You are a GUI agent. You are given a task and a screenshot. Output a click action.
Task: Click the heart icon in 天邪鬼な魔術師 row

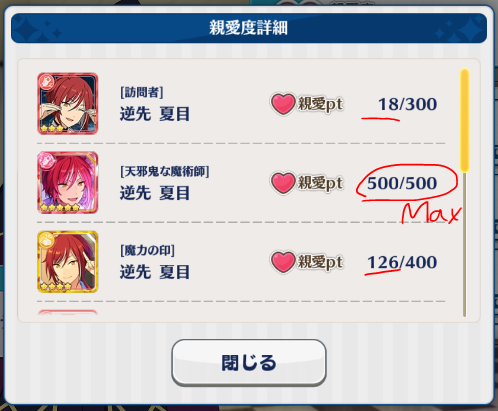(x=283, y=183)
